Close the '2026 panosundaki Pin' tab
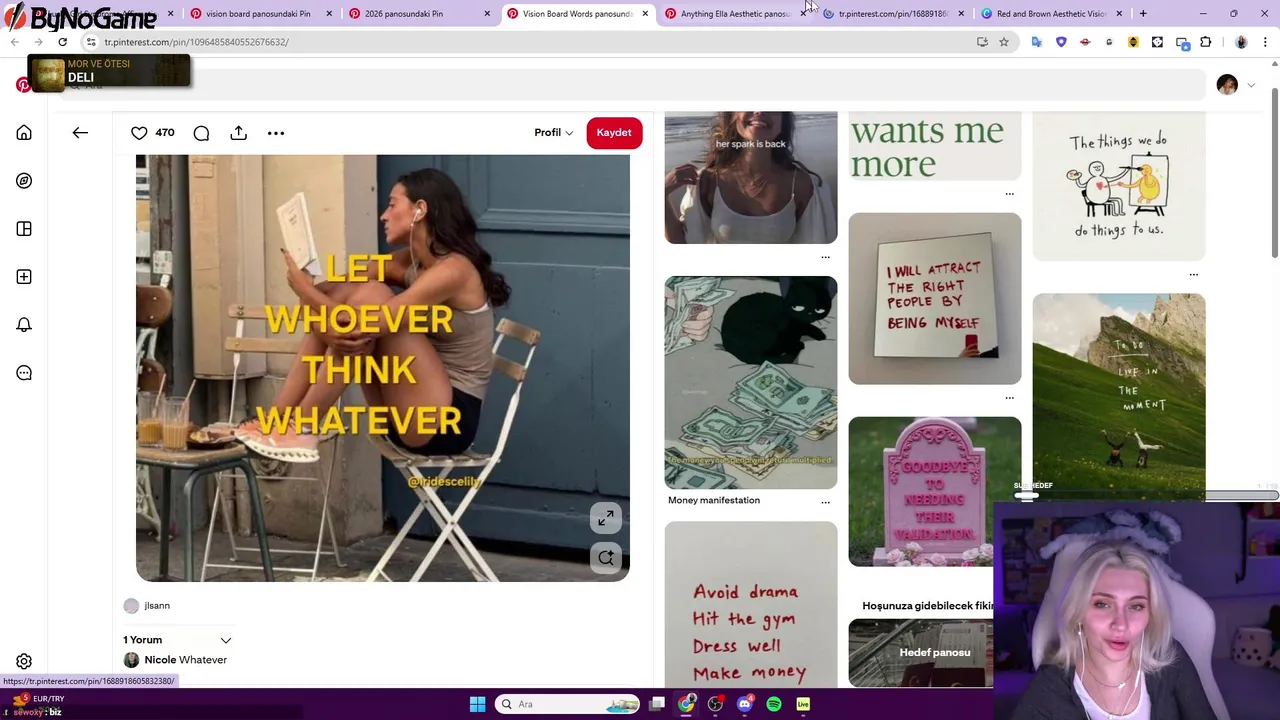Screen dimensions: 1280x720 pos(487,13)
